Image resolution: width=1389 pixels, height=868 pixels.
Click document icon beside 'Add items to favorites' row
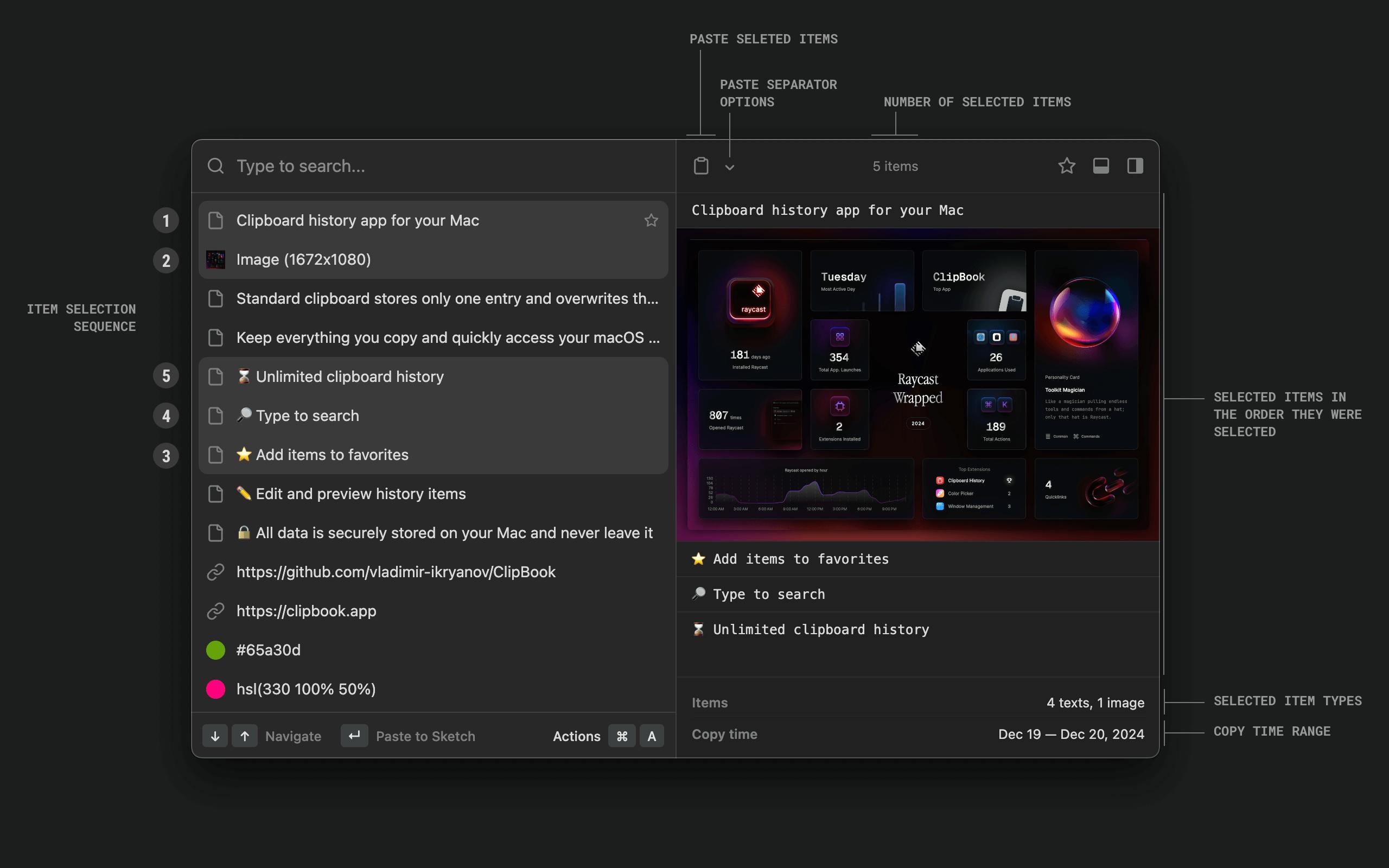(216, 455)
